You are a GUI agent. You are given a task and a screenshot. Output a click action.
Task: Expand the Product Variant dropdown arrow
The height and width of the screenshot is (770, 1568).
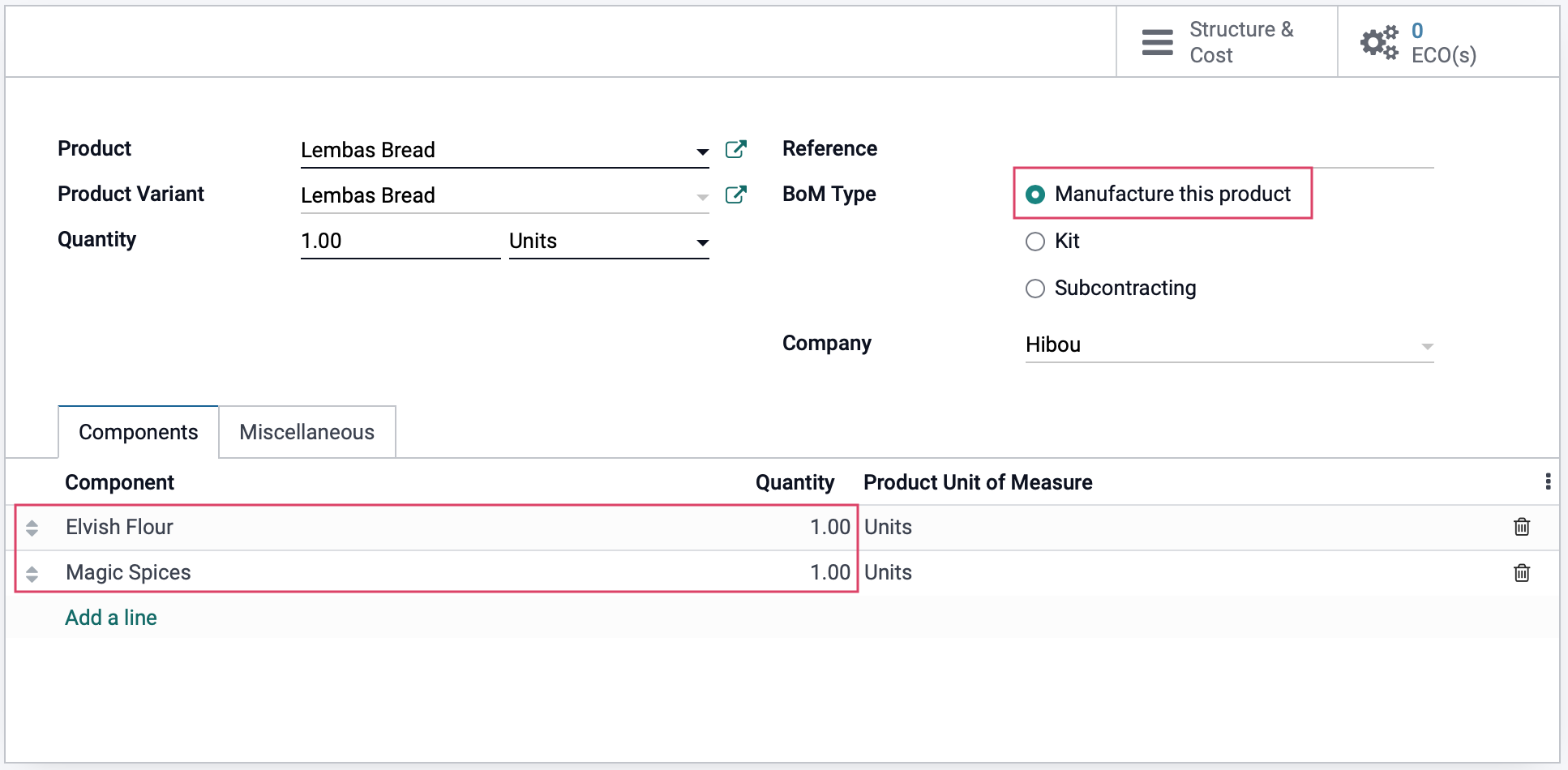[x=702, y=197]
